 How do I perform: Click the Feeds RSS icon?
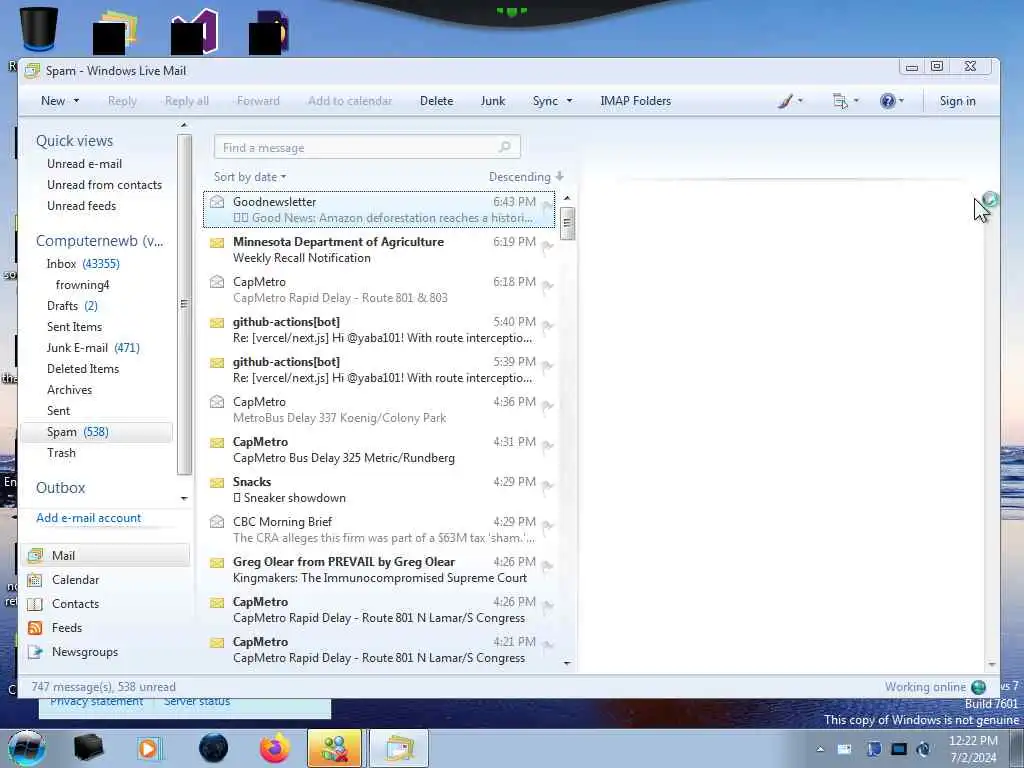(35, 628)
